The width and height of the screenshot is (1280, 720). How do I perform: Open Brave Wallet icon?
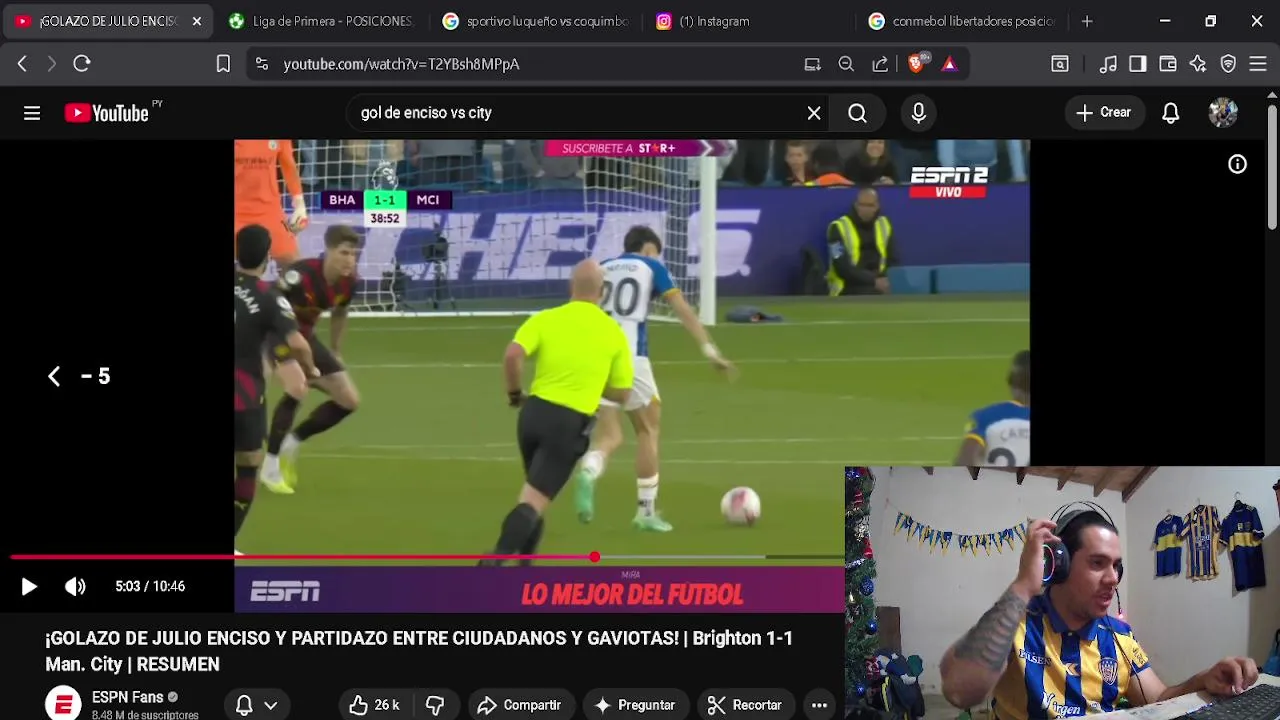pos(1168,64)
